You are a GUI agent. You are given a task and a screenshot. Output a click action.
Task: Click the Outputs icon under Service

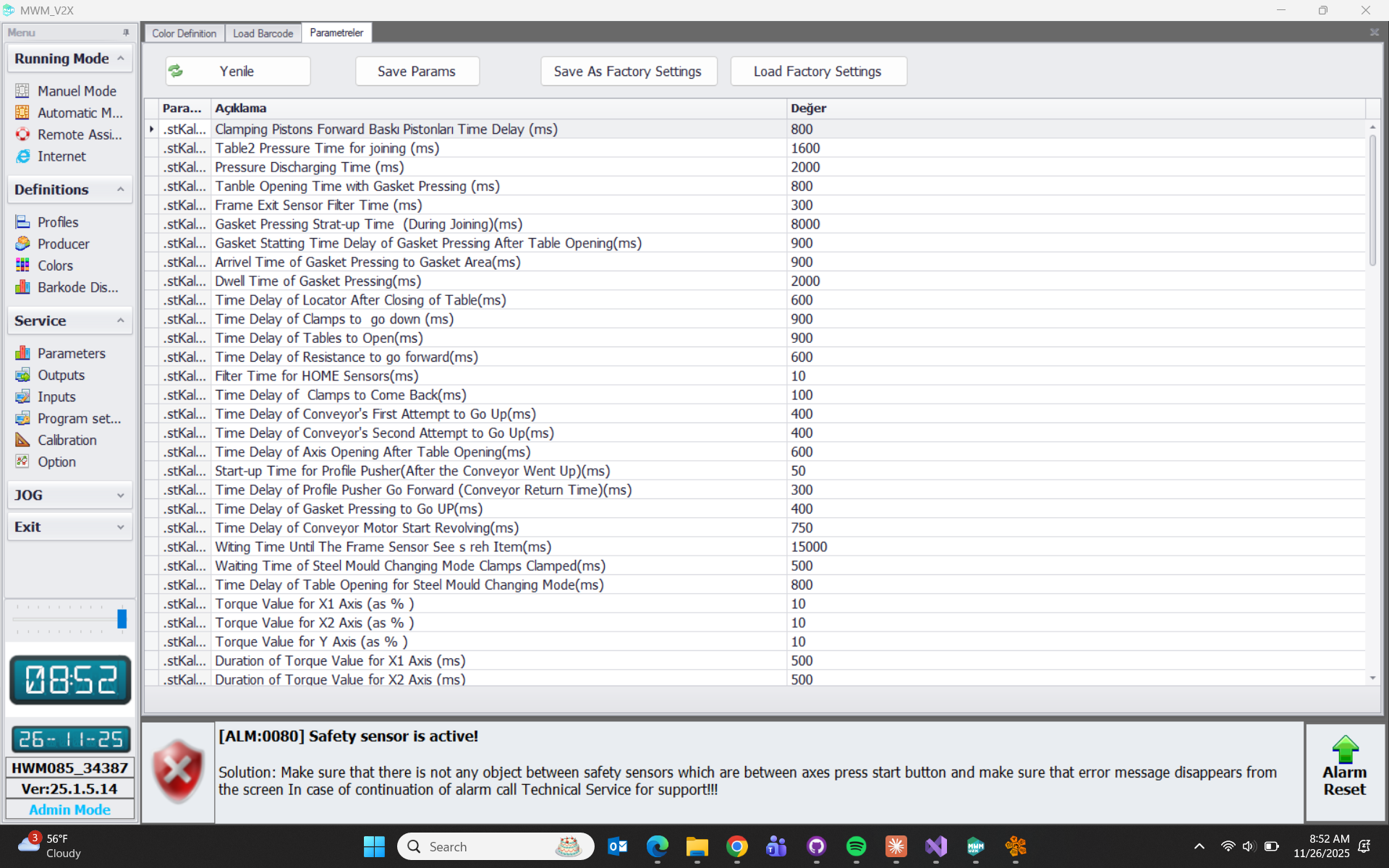tap(22, 375)
